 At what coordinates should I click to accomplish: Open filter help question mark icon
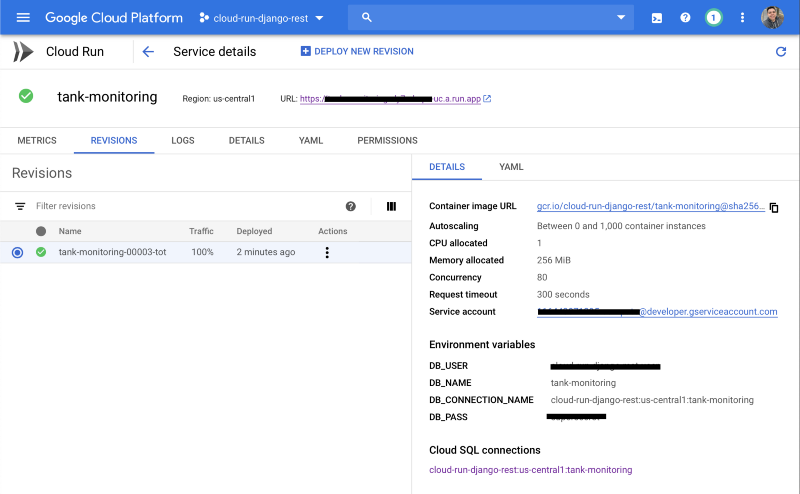point(351,206)
